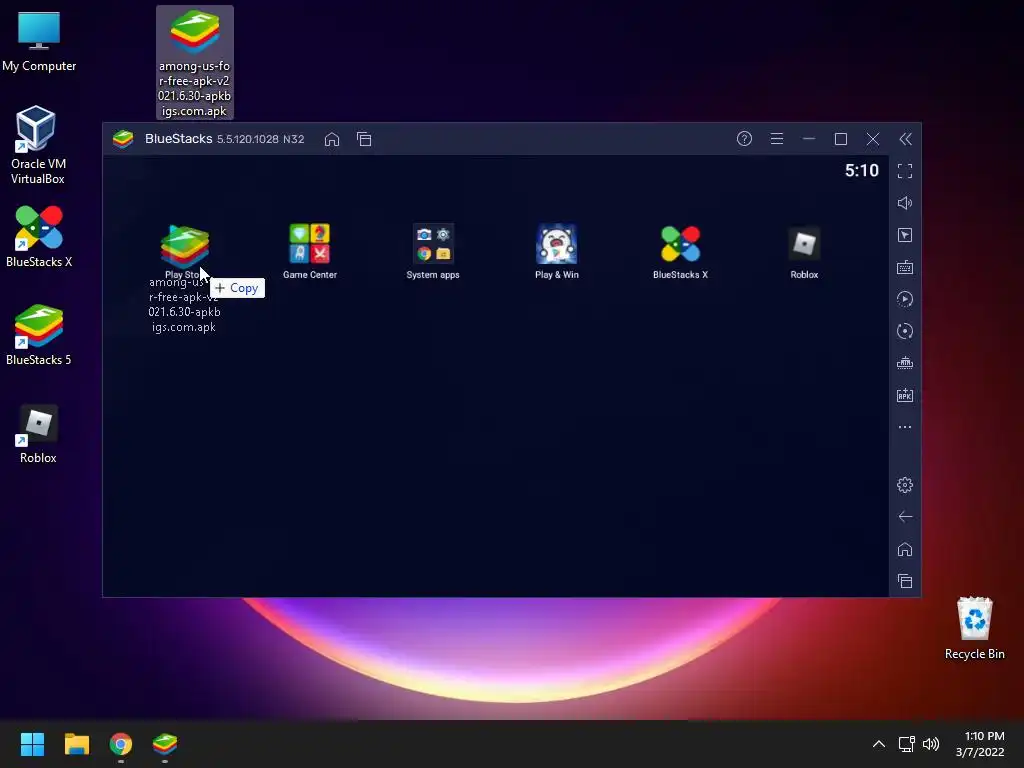Image resolution: width=1024 pixels, height=768 pixels.
Task: Open the BlueStacks hamburger menu
Action: (776, 138)
